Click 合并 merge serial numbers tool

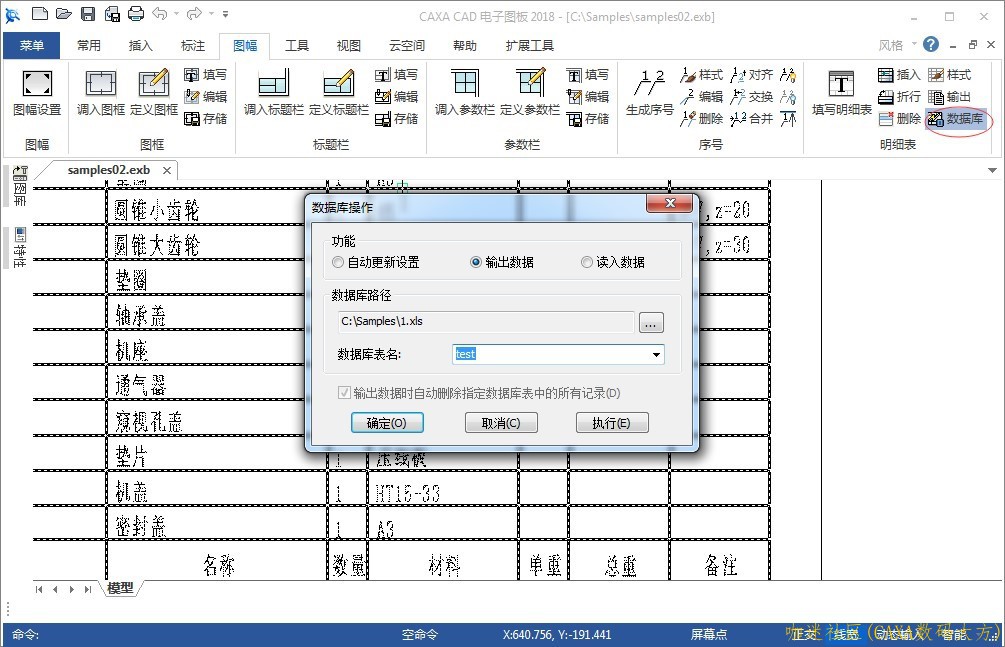pos(752,119)
